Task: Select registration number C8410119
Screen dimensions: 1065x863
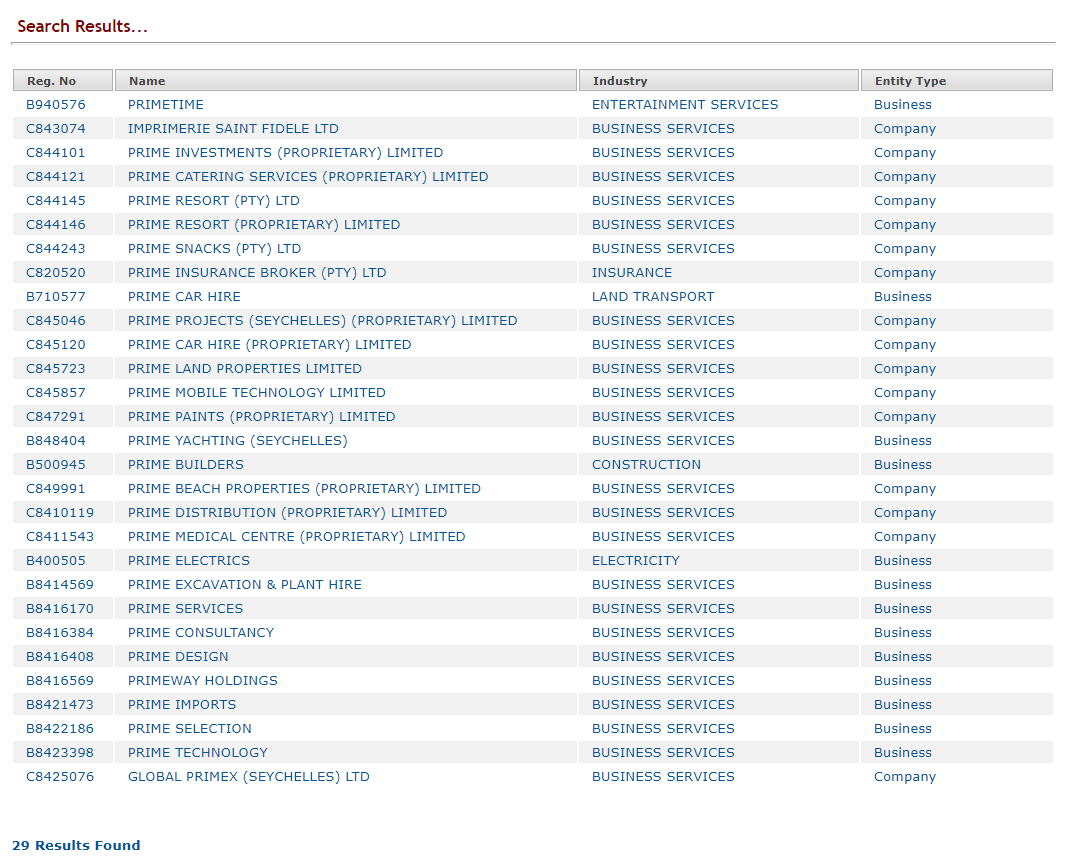Action: (60, 513)
